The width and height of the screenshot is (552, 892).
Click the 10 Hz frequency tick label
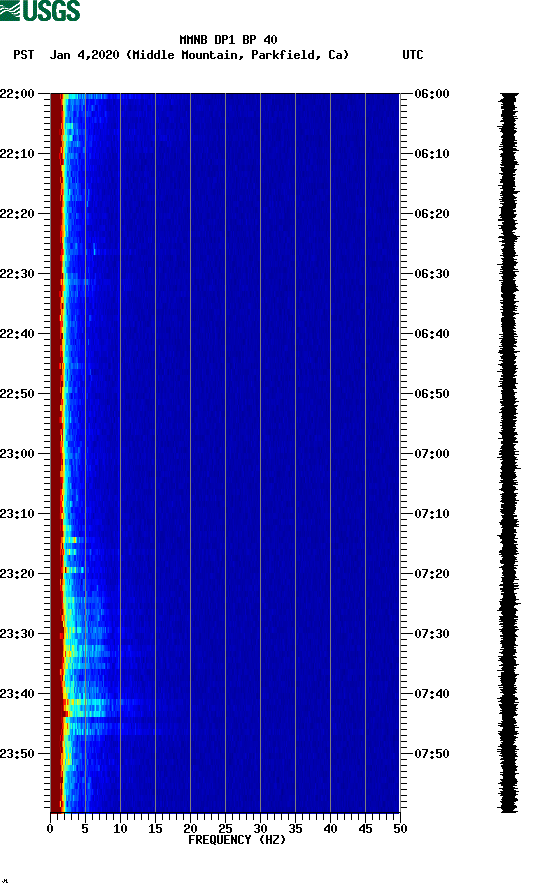[x=120, y=829]
